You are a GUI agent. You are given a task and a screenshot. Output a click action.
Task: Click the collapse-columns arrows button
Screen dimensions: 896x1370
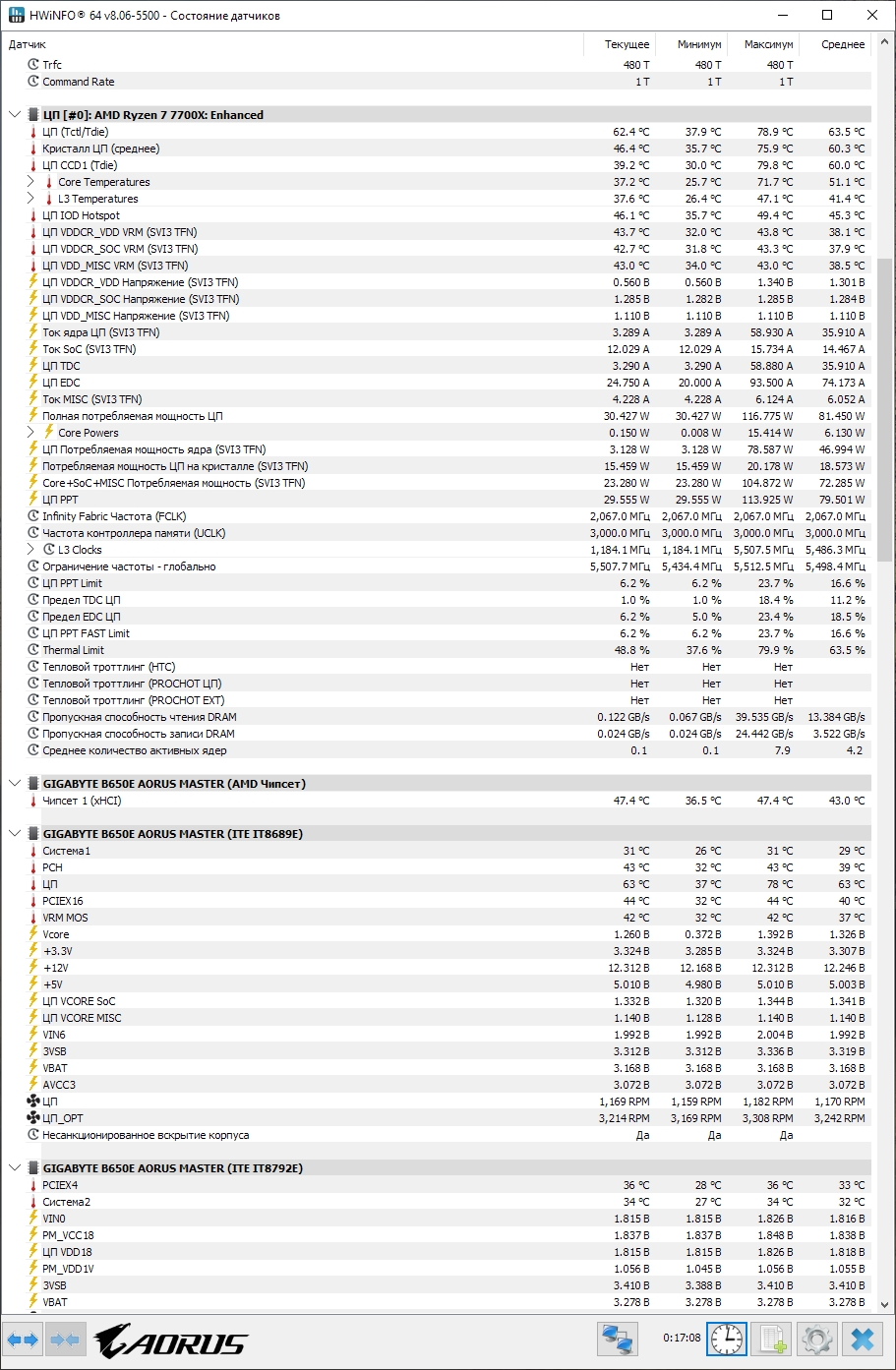[x=65, y=1340]
